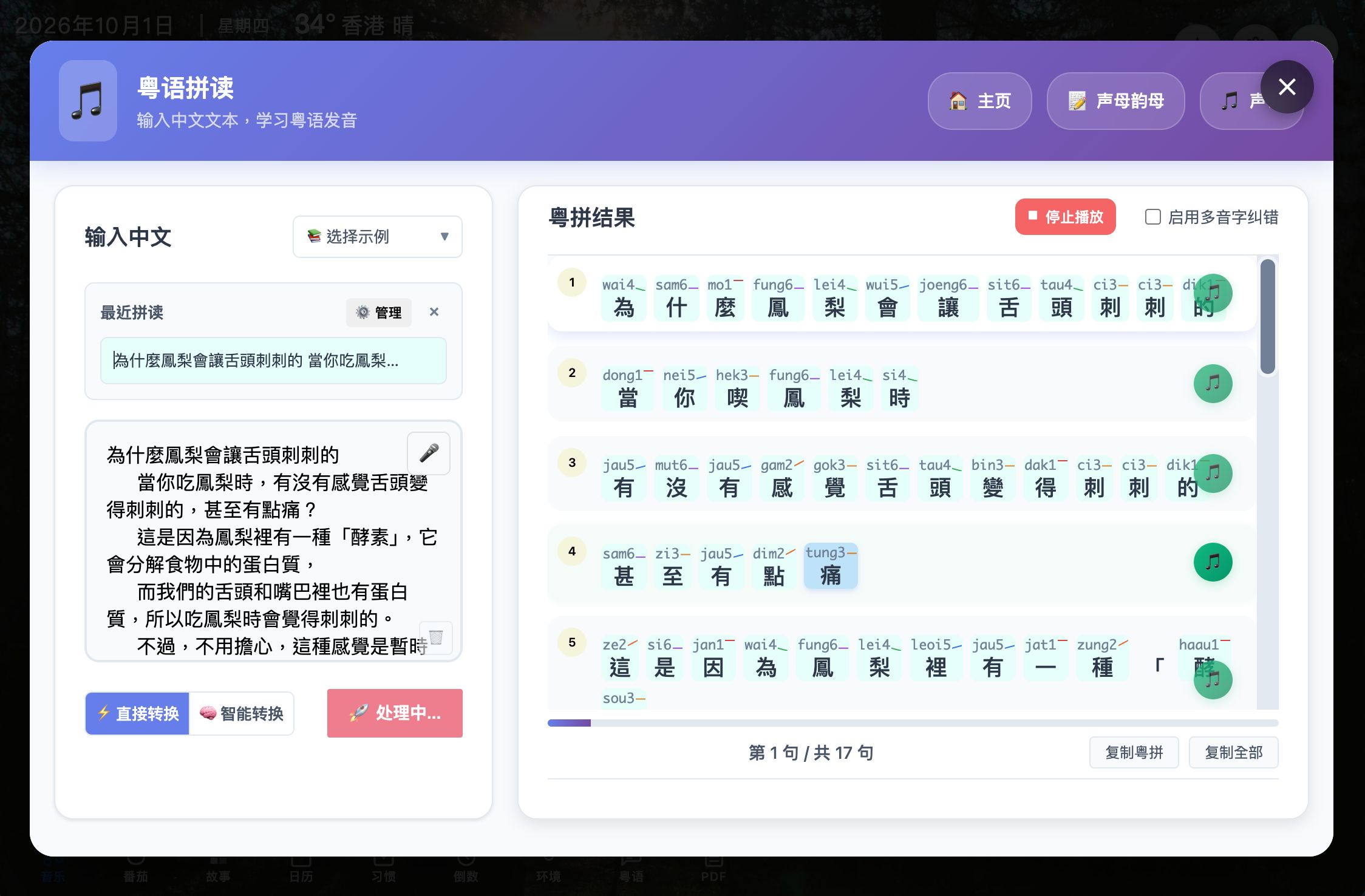Click the character 種 zung2 in sentence 5
The image size is (1365, 896).
pos(1102,657)
